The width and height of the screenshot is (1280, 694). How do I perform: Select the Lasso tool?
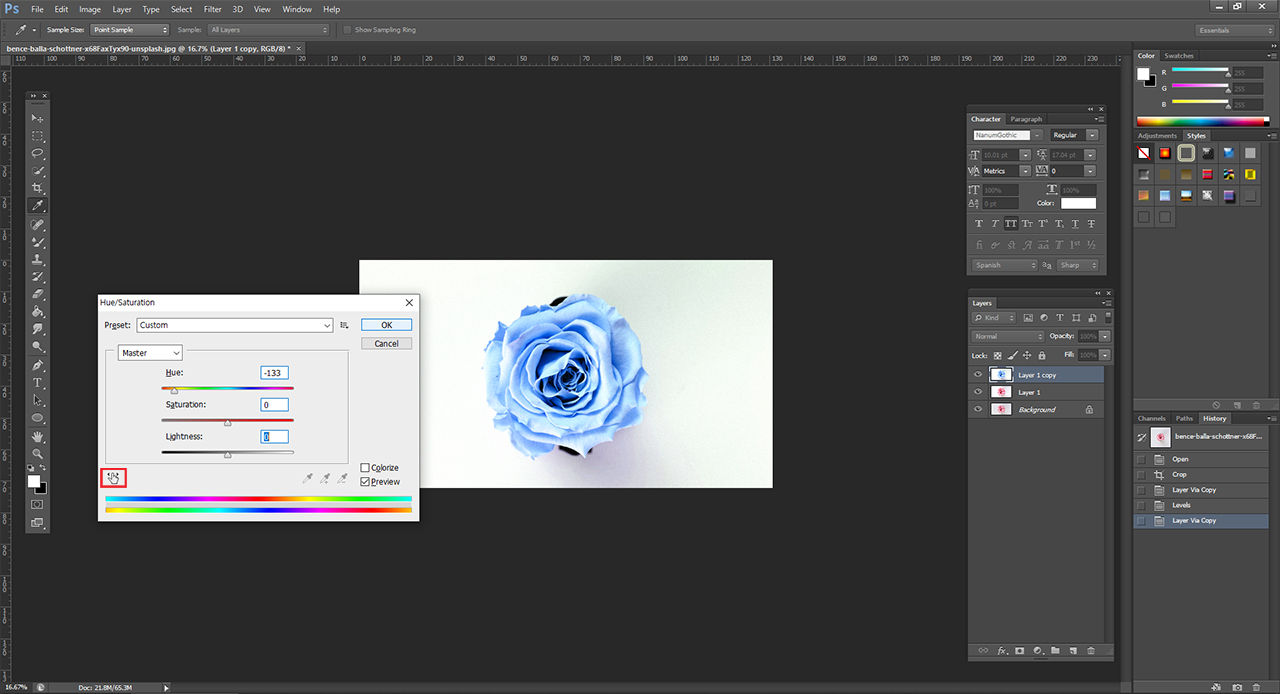pyautogui.click(x=38, y=153)
